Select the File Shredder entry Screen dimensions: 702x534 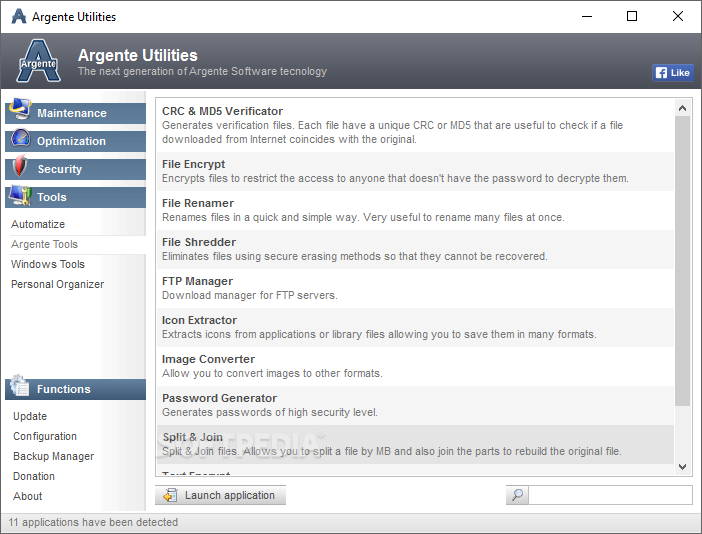[x=415, y=249]
